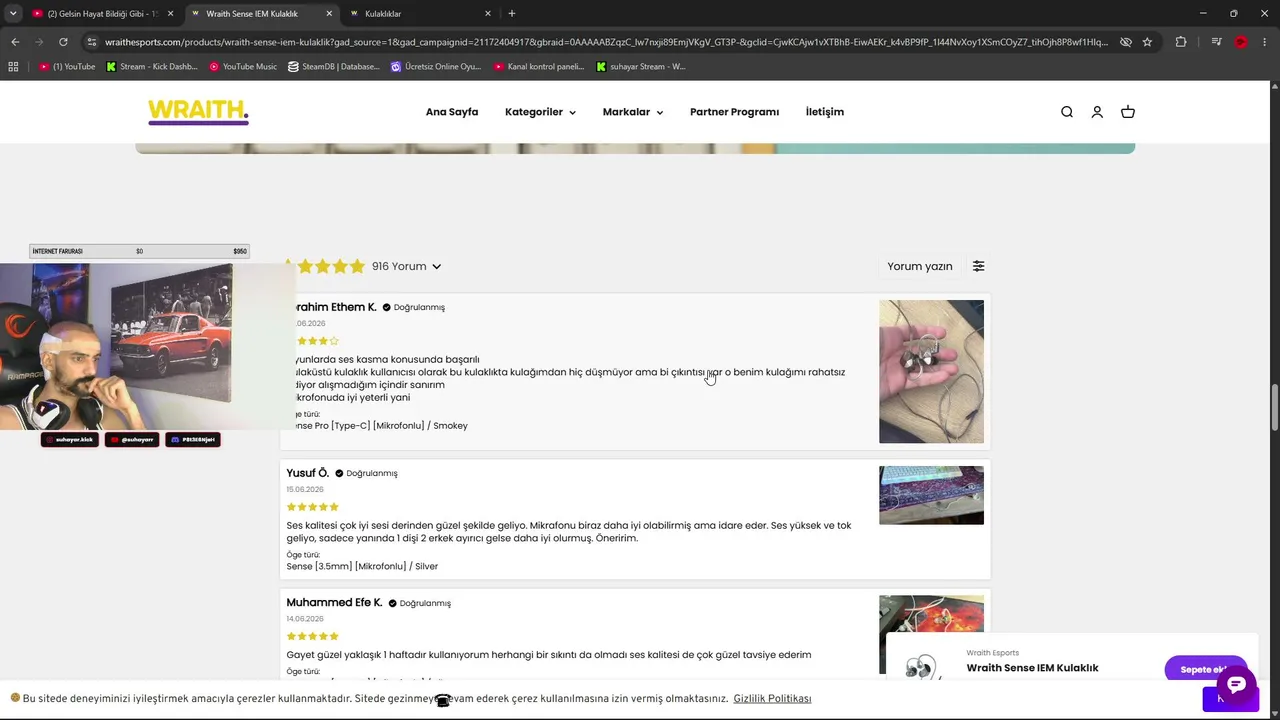Click the Doğrulanmış badge next to İbrahim Ethem K.
The width and height of the screenshot is (1280, 720).
(x=414, y=307)
